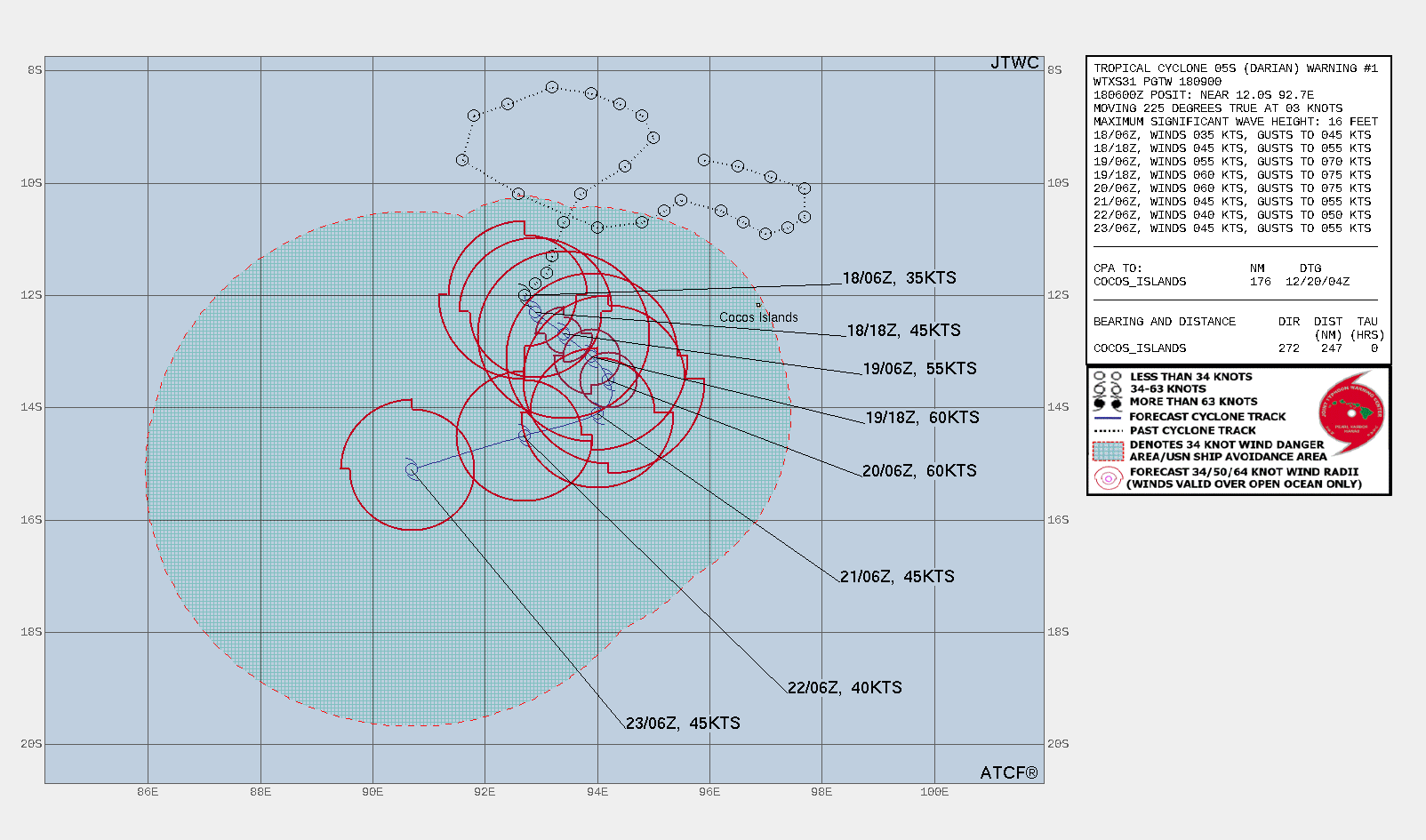Select the 'More than 63 knots' legend symbol
Viewport: 1426px width, 840px height.
pos(1108,403)
